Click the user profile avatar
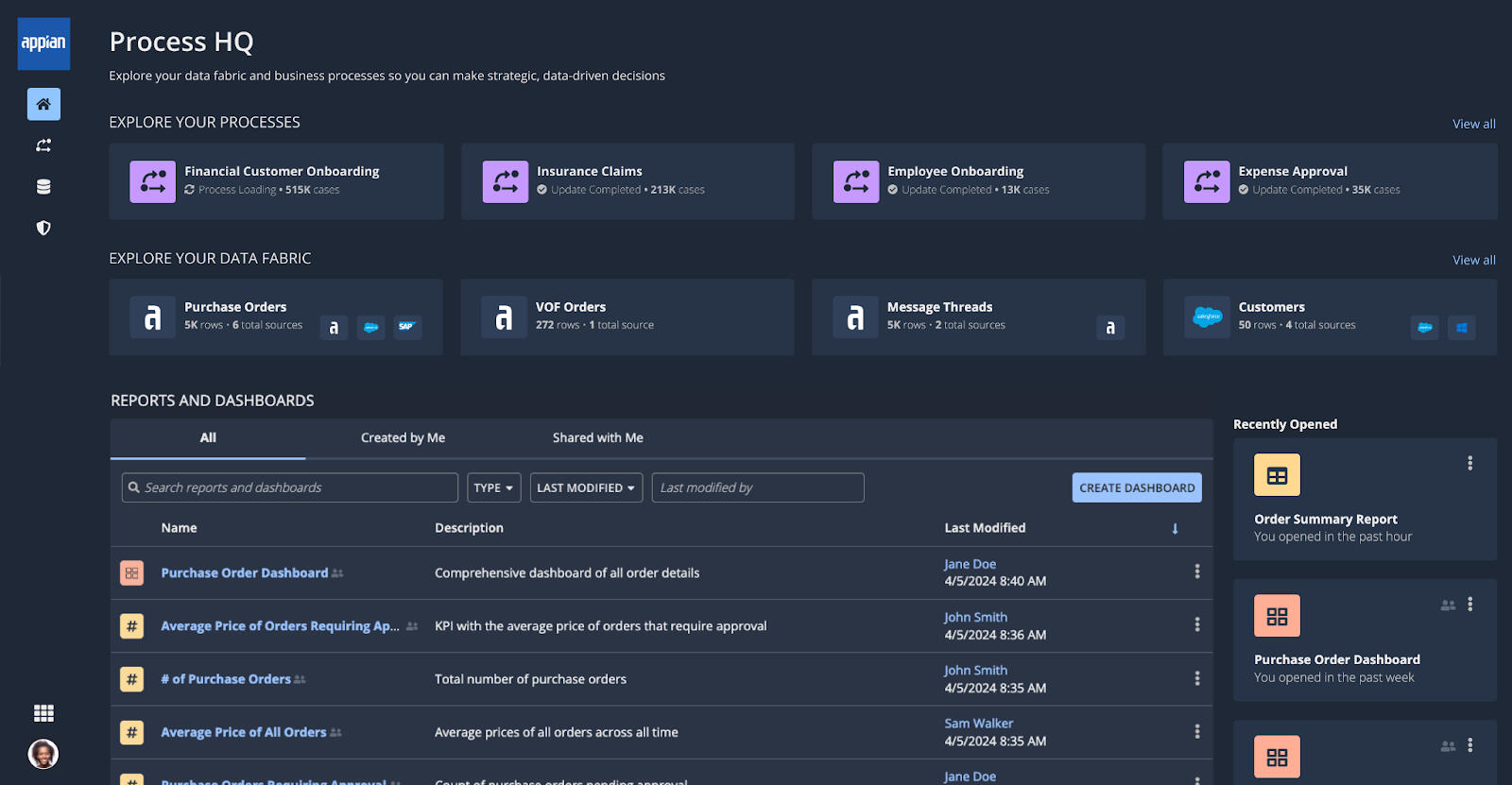Image resolution: width=1512 pixels, height=785 pixels. pos(43,754)
